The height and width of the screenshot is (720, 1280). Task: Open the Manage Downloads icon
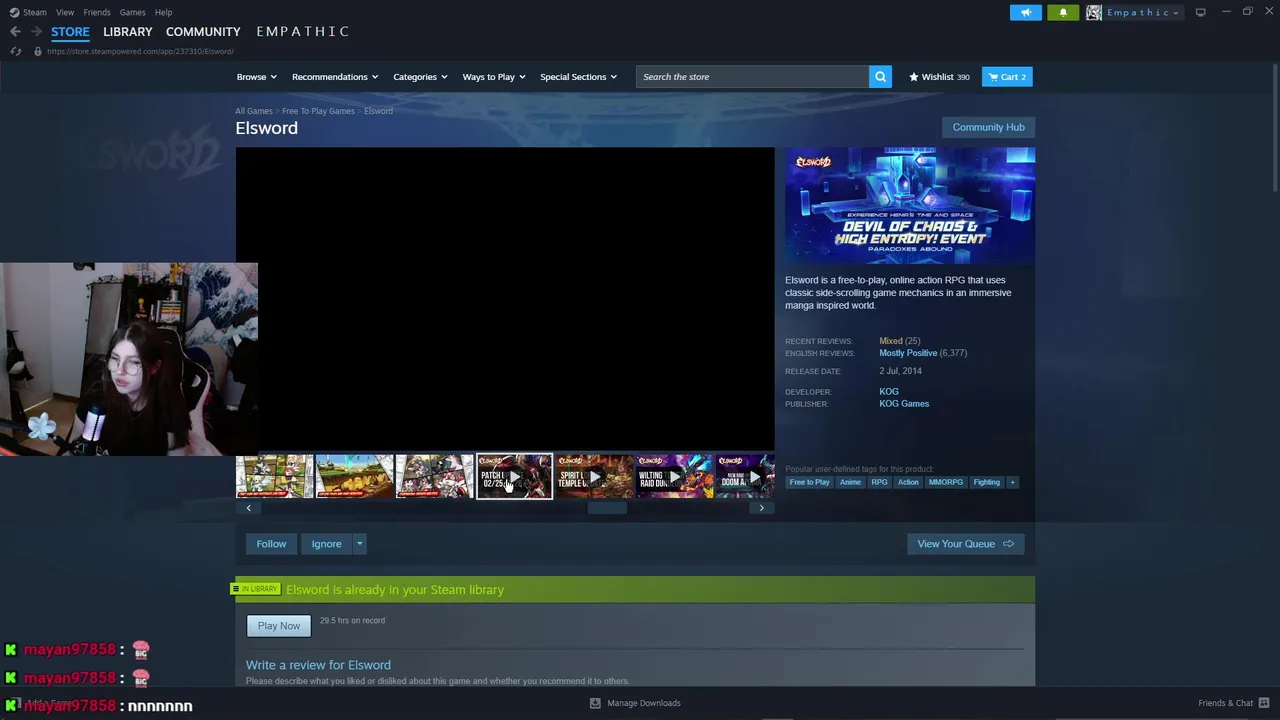[595, 703]
